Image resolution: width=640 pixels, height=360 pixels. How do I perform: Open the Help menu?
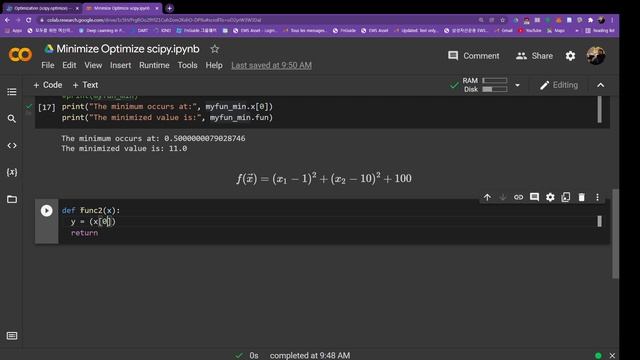tap(214, 65)
